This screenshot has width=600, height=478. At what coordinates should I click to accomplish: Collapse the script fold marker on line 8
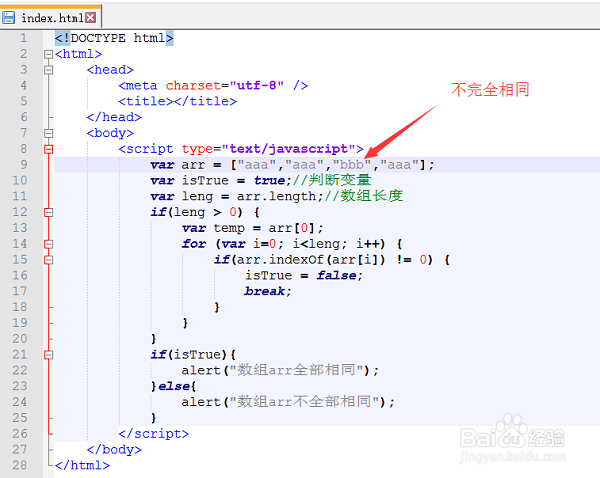point(48,149)
